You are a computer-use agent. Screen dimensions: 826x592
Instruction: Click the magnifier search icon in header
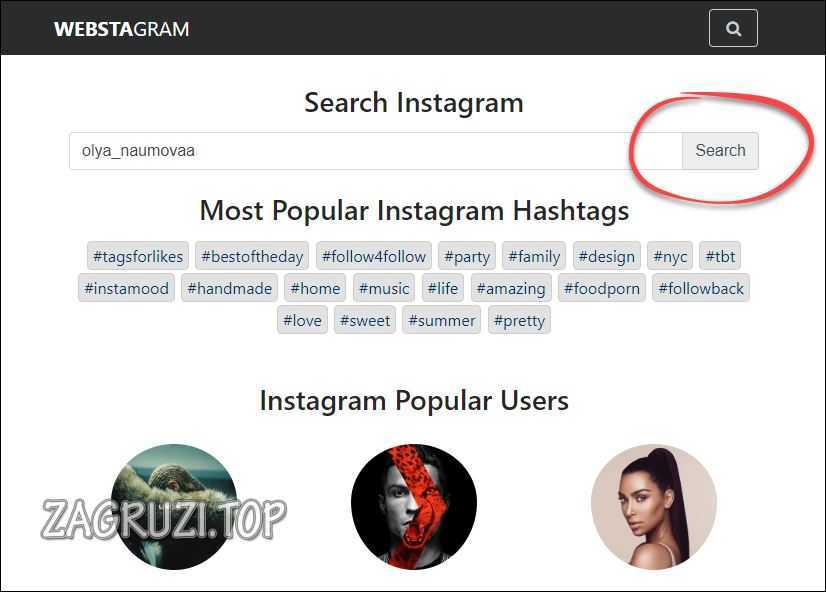point(733,28)
